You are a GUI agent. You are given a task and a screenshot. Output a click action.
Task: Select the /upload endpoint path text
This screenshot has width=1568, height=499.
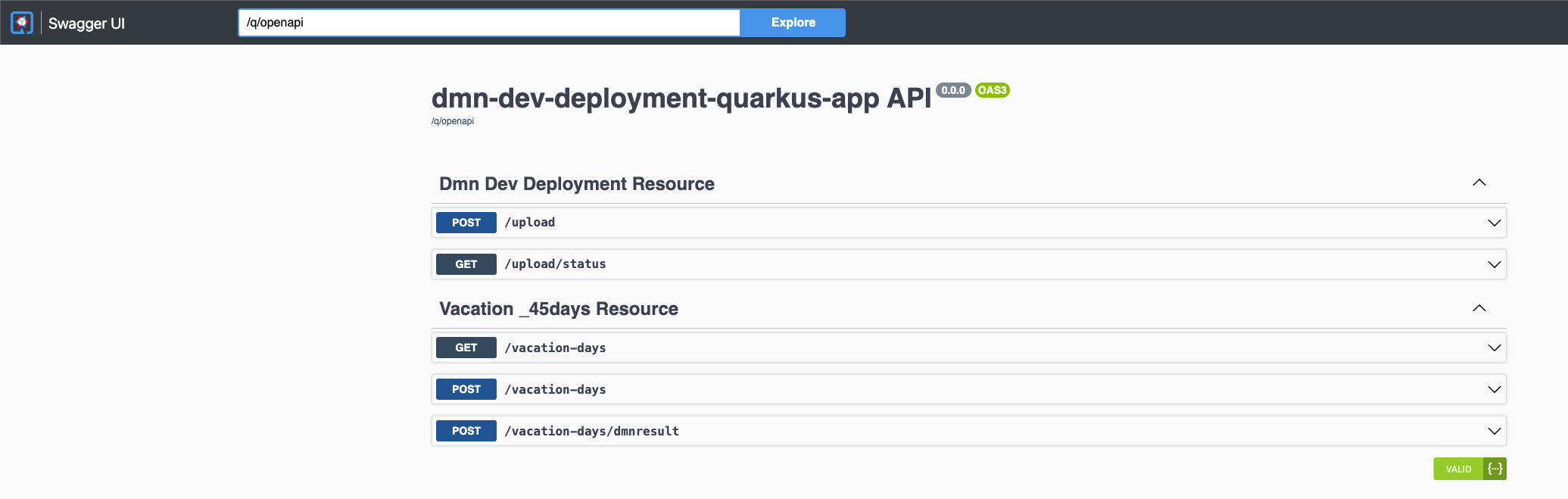coord(530,223)
